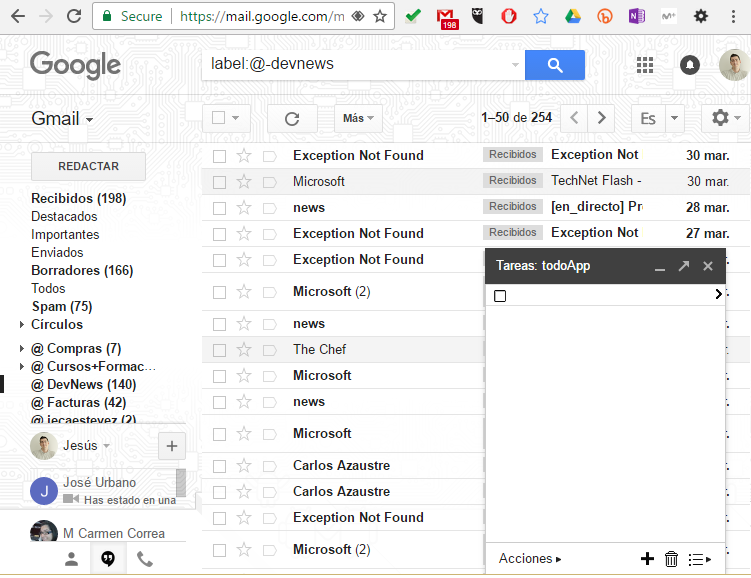Open the Google apps grid
This screenshot has width=751, height=578.
[x=645, y=65]
